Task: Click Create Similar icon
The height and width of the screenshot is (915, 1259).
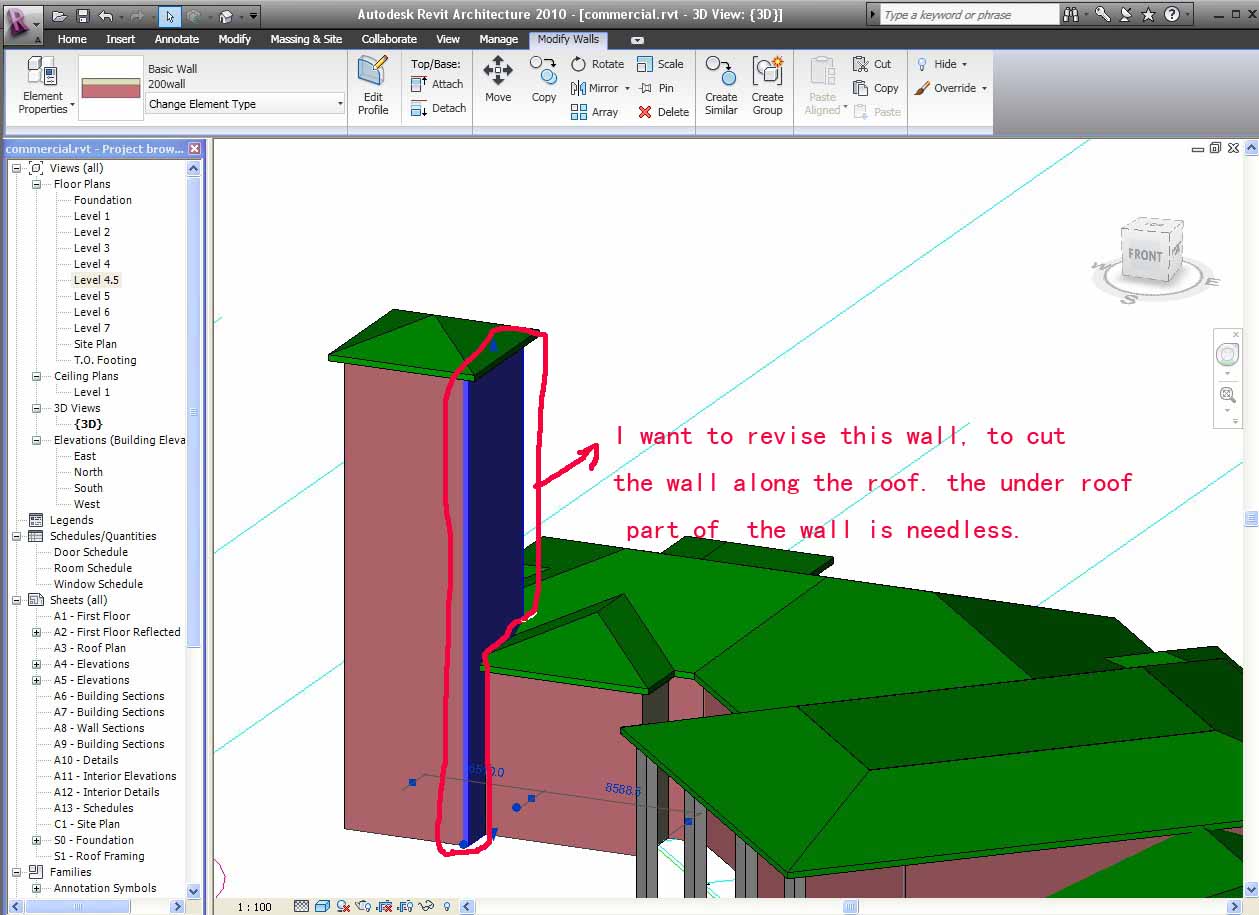Action: point(720,84)
